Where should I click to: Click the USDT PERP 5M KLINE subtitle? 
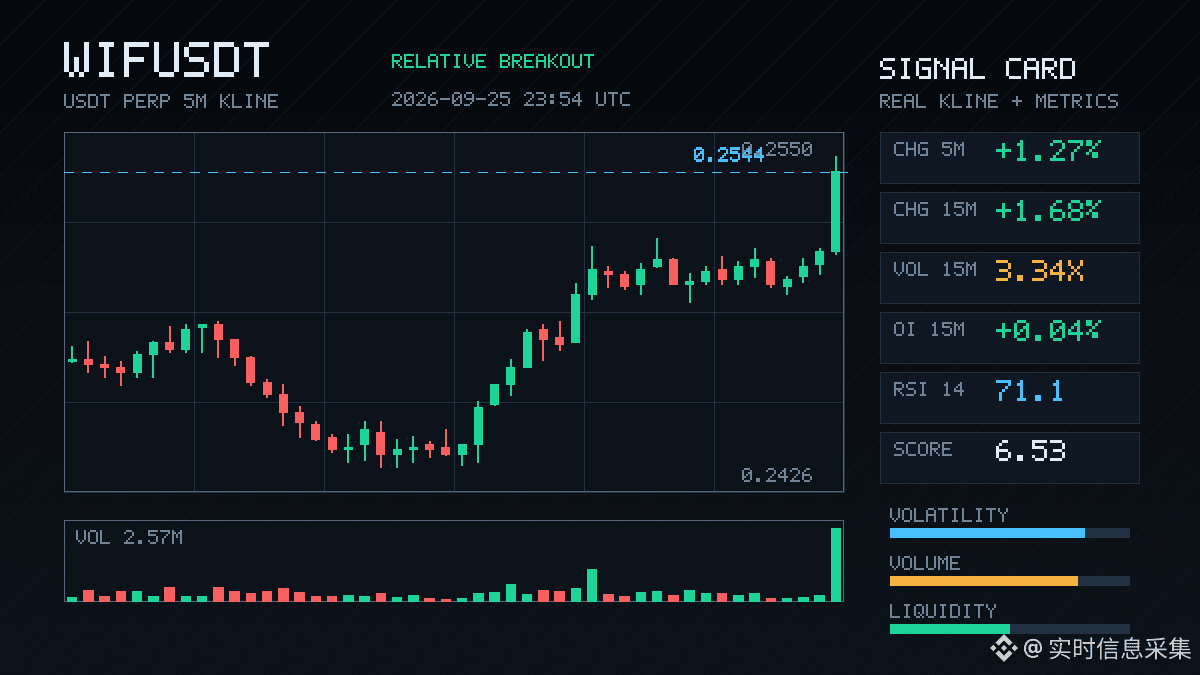tap(171, 101)
